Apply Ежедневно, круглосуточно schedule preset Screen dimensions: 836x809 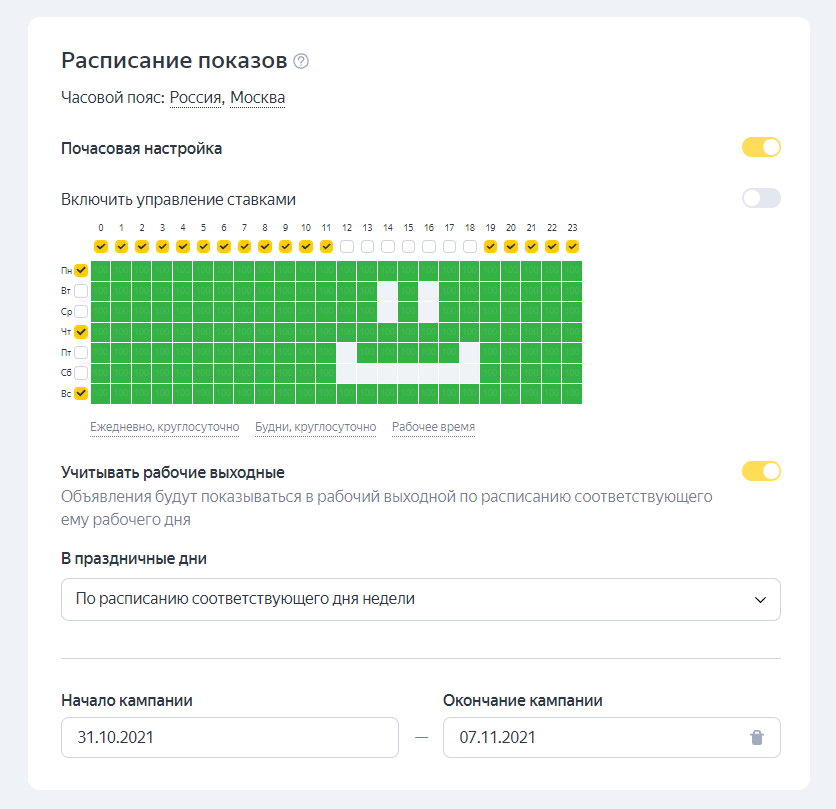click(x=165, y=427)
